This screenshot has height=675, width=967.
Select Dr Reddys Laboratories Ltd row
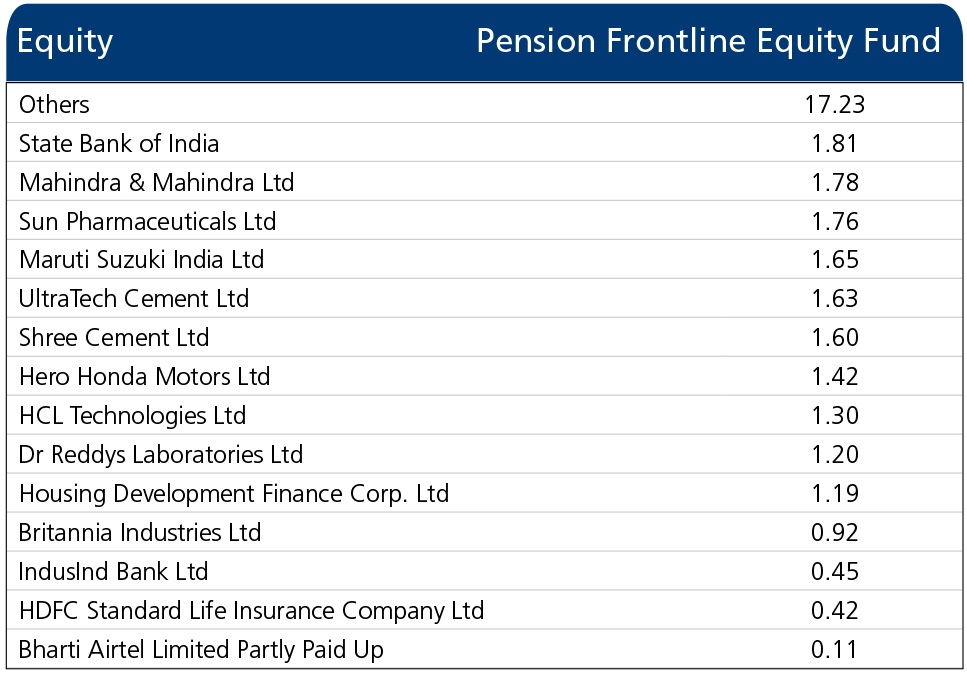485,454
